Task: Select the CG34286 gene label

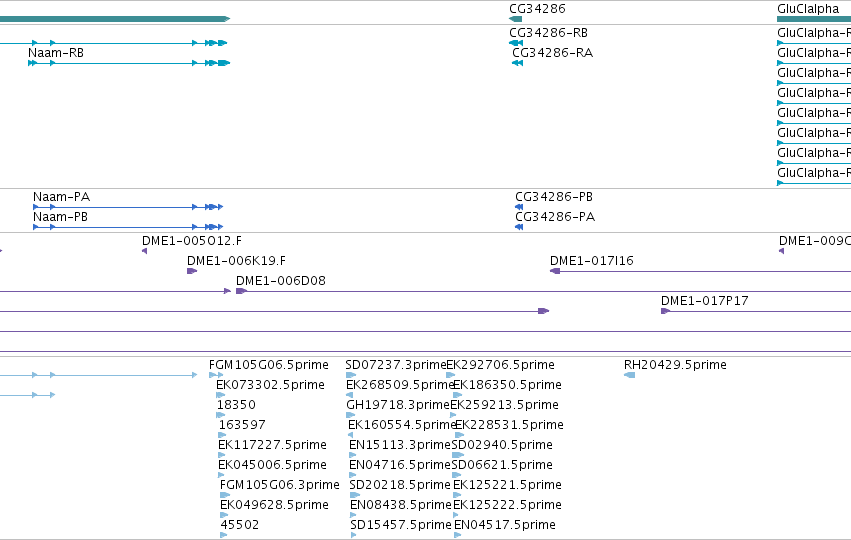Action: click(537, 9)
